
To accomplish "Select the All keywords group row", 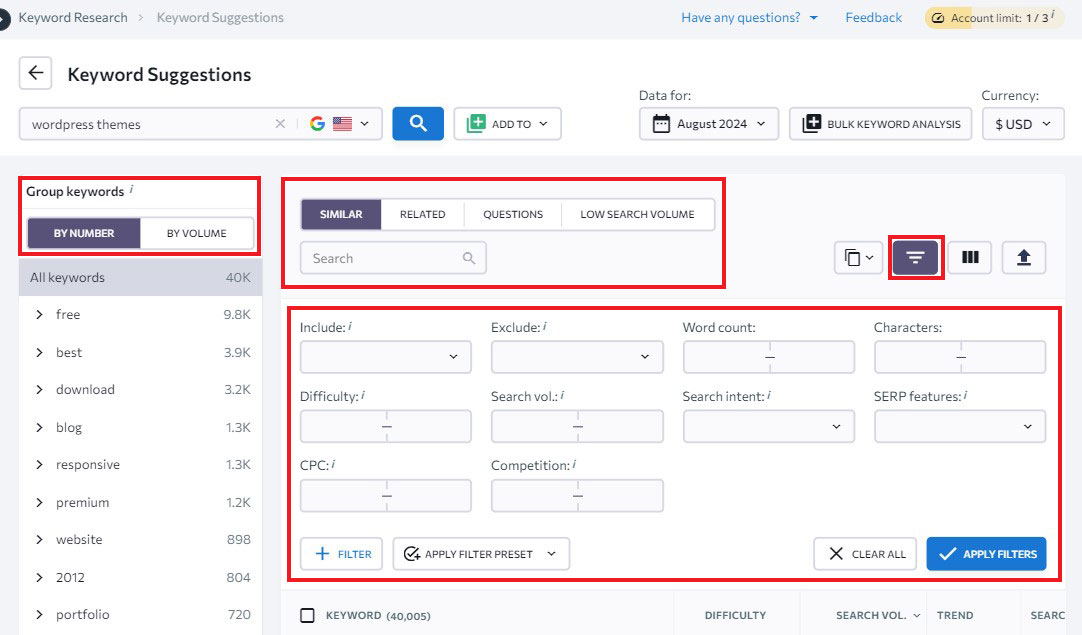I will 140,277.
